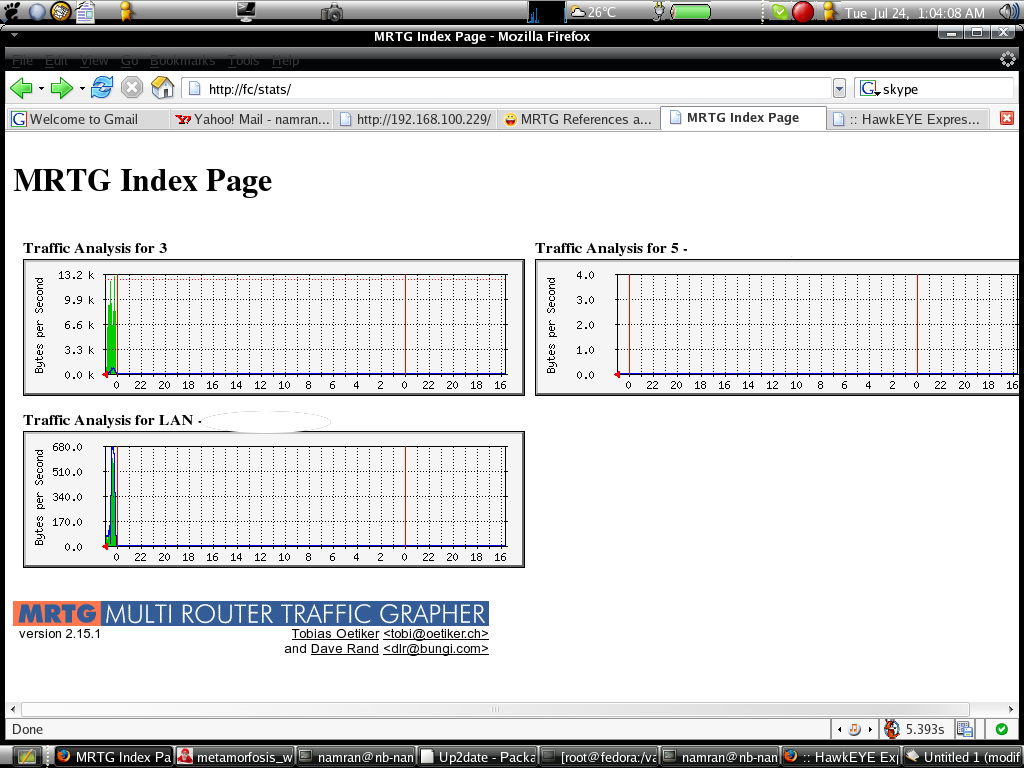This screenshot has width=1024, height=768.
Task: Reload the current page
Action: point(102,88)
